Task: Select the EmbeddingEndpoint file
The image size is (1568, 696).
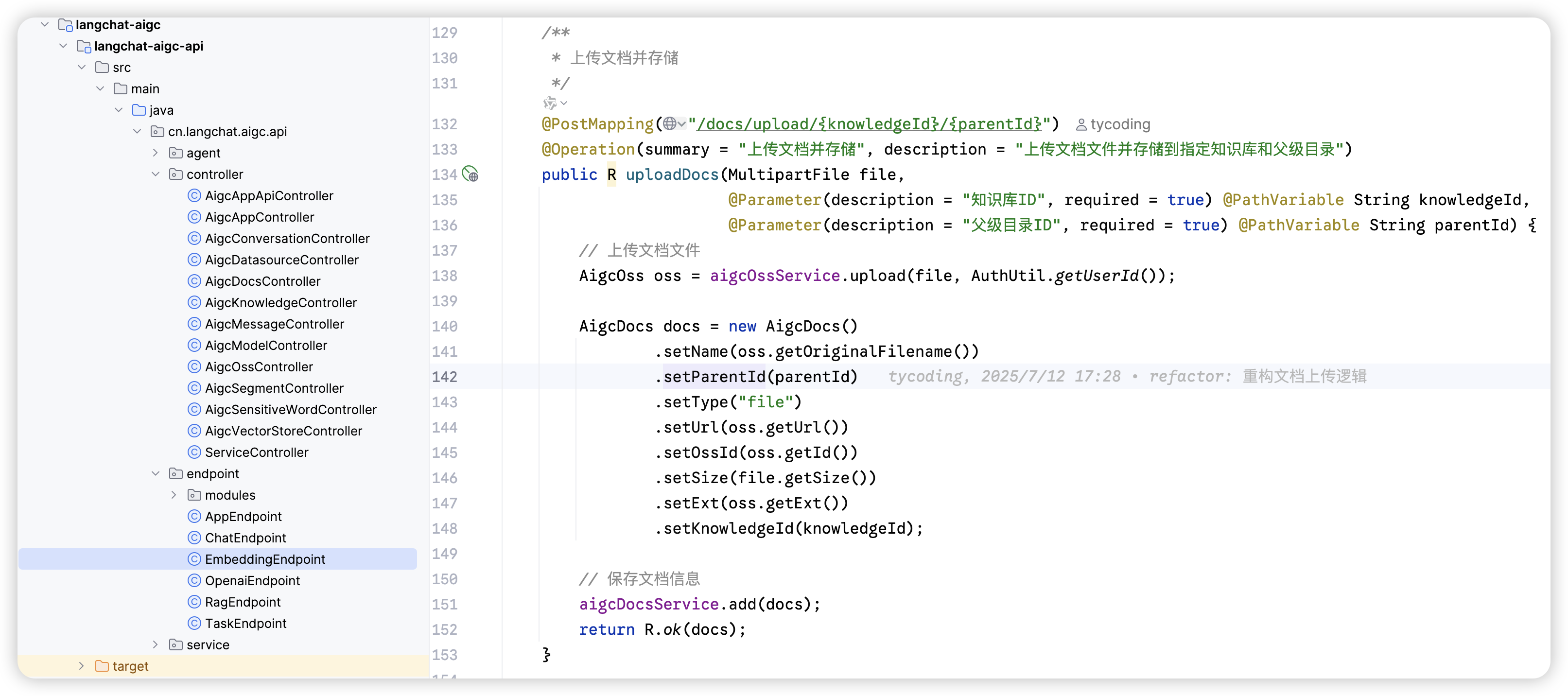Action: (x=265, y=559)
